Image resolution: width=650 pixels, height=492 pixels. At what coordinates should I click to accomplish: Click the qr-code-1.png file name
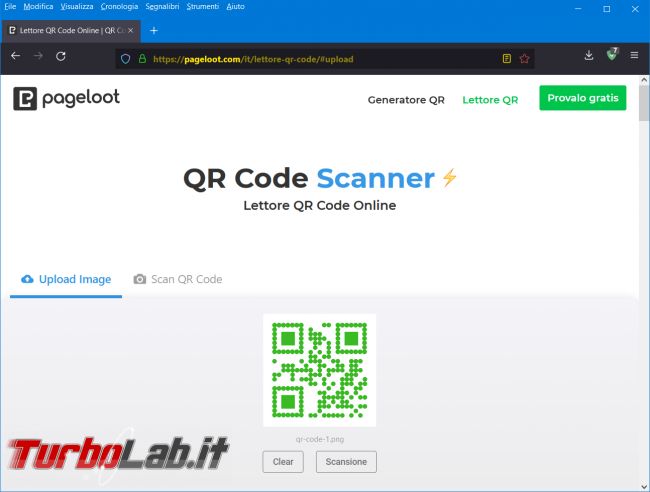click(320, 439)
